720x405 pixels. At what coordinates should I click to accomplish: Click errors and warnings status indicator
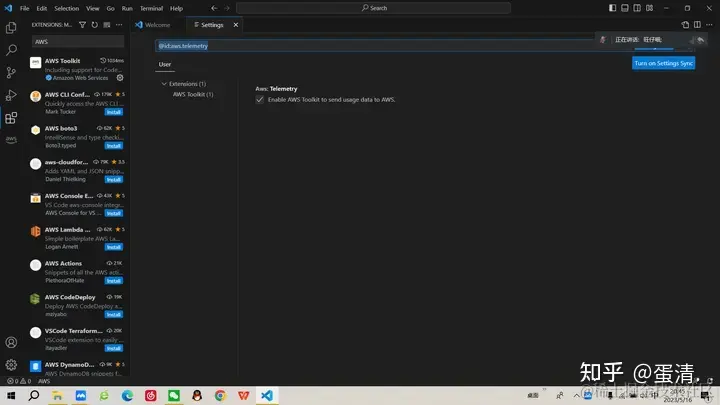click(19, 381)
